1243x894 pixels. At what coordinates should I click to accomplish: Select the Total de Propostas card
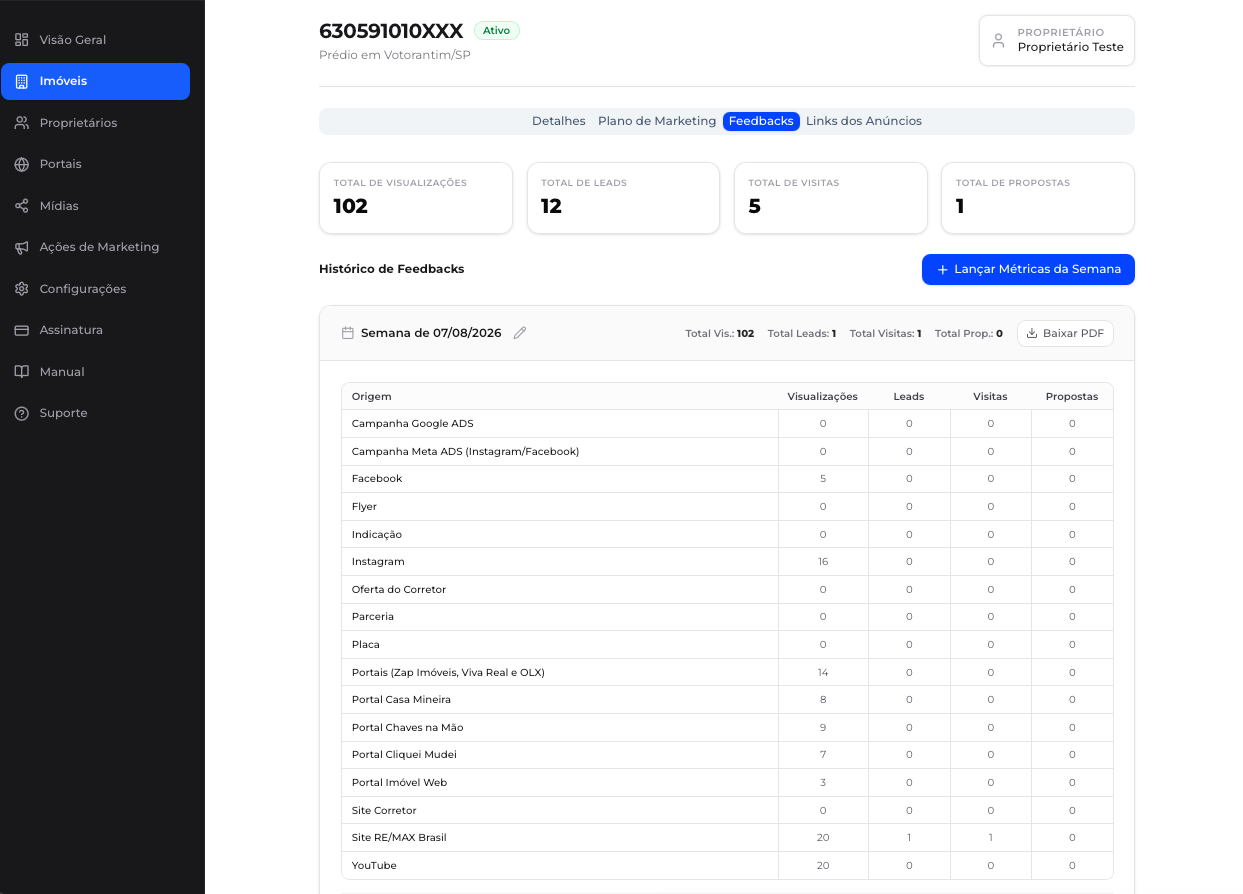[x=1038, y=198]
